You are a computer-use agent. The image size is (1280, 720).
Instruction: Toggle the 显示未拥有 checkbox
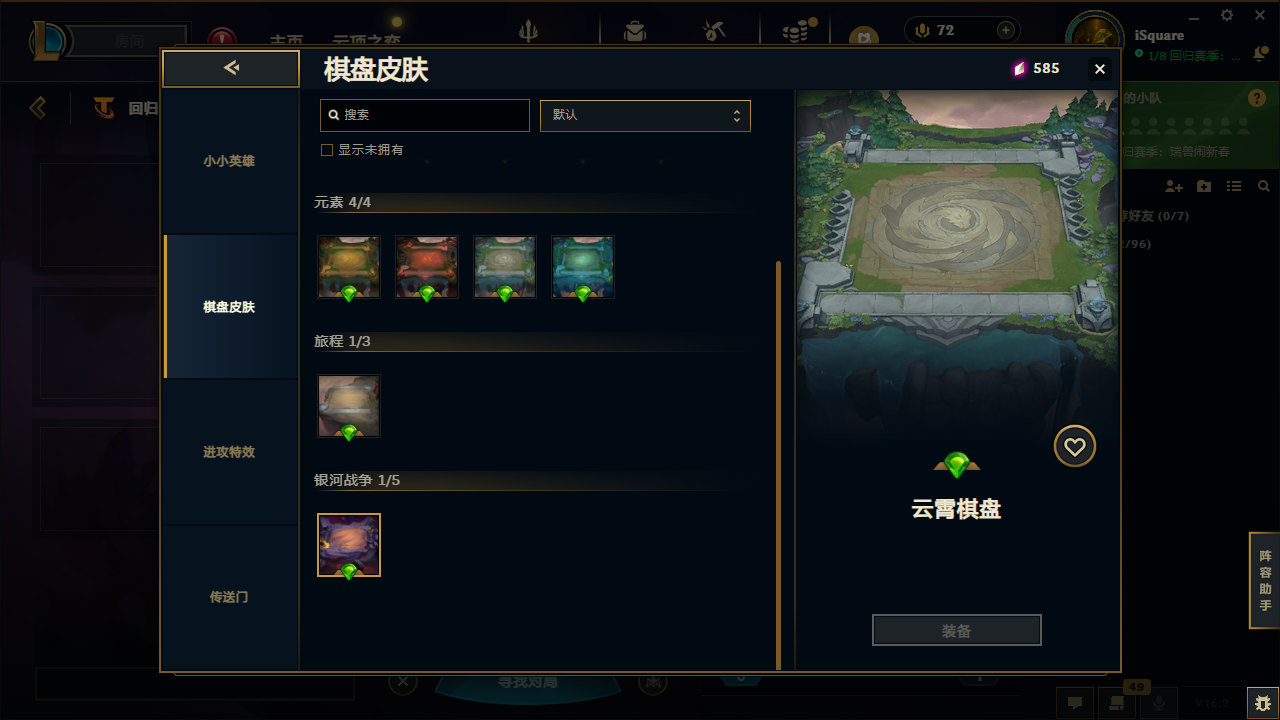click(x=326, y=150)
